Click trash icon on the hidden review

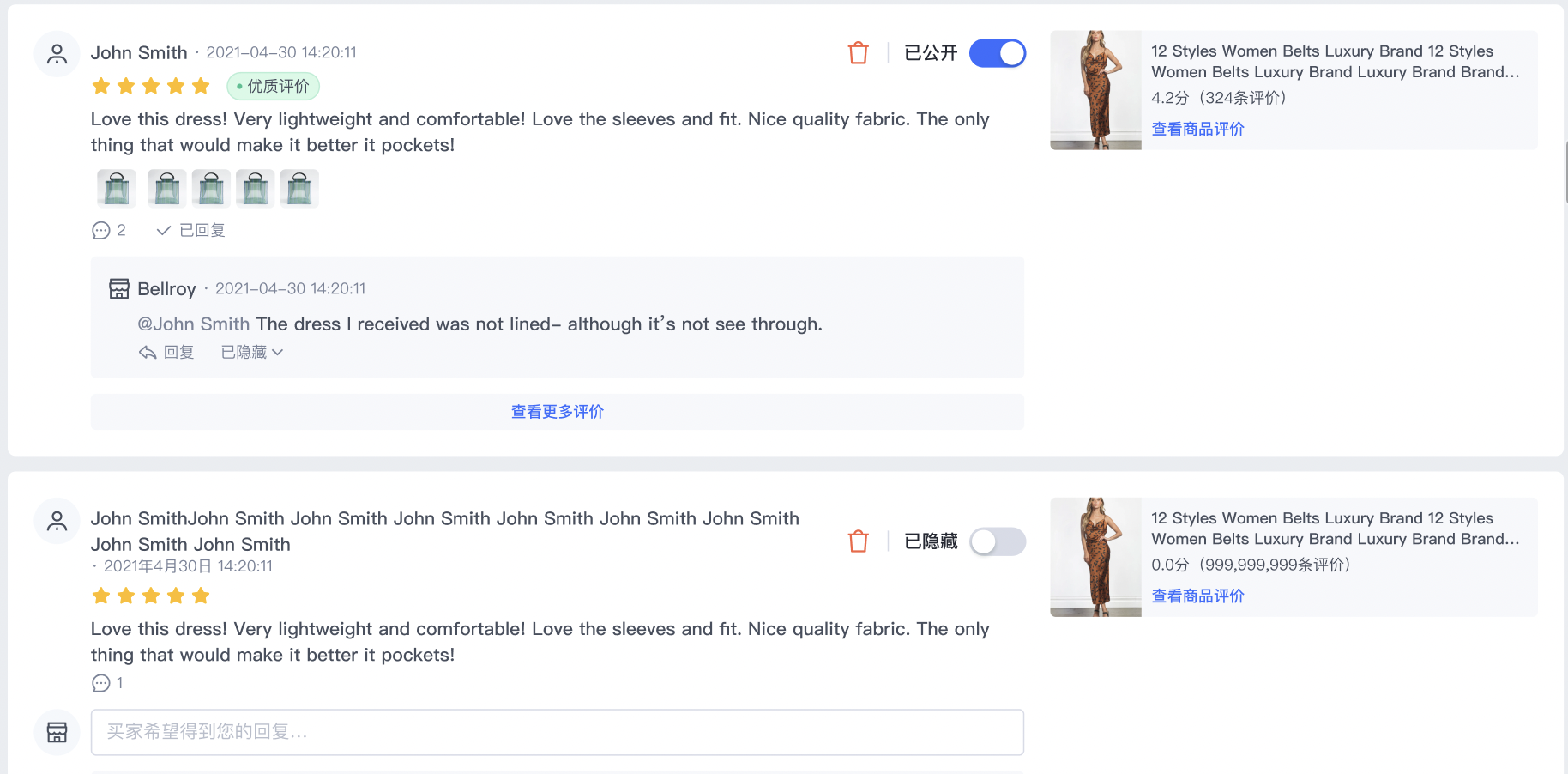click(x=858, y=541)
